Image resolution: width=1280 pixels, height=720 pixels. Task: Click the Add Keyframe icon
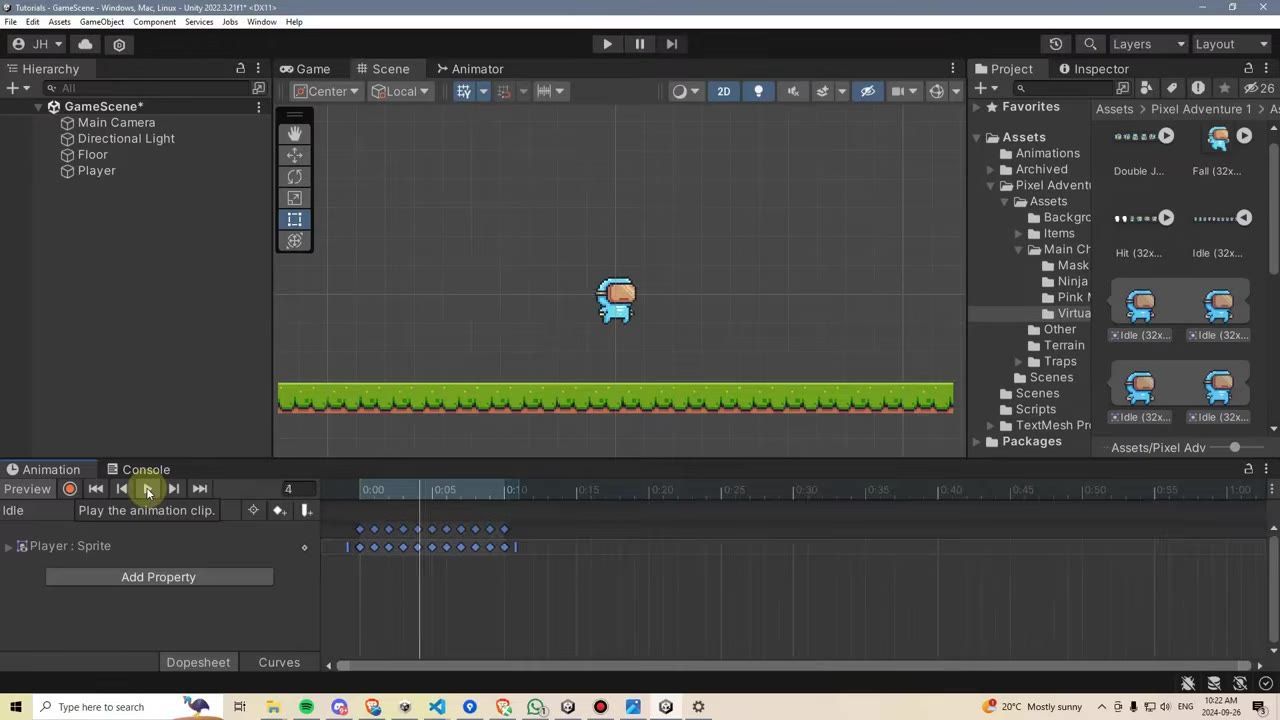click(x=279, y=511)
